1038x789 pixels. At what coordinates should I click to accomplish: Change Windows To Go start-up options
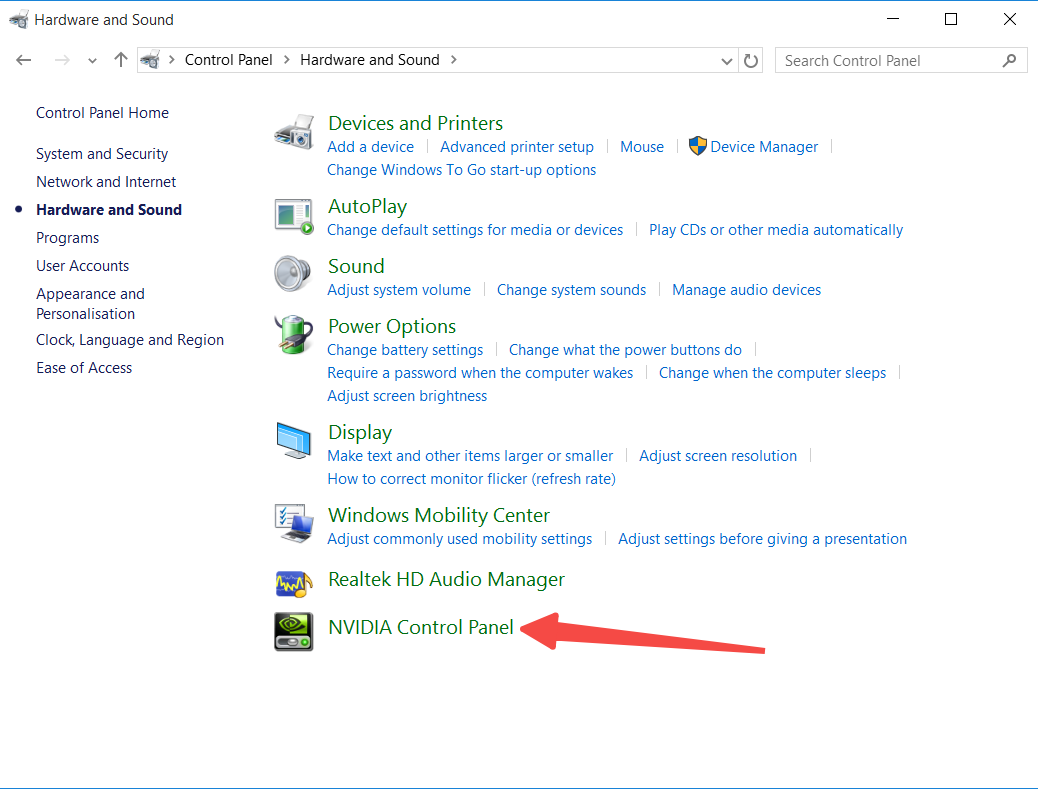click(x=461, y=169)
